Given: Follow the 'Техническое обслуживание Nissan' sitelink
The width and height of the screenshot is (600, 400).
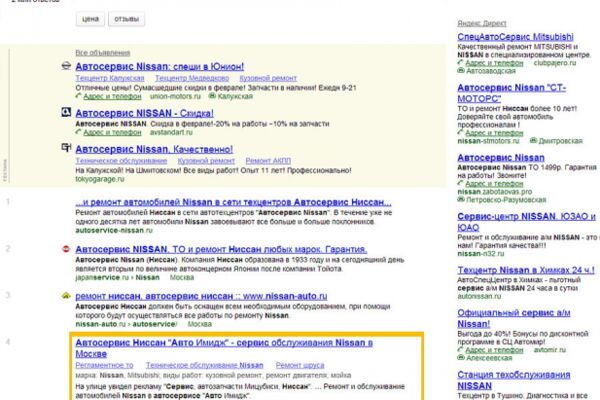Looking at the screenshot, I should 205,366.
